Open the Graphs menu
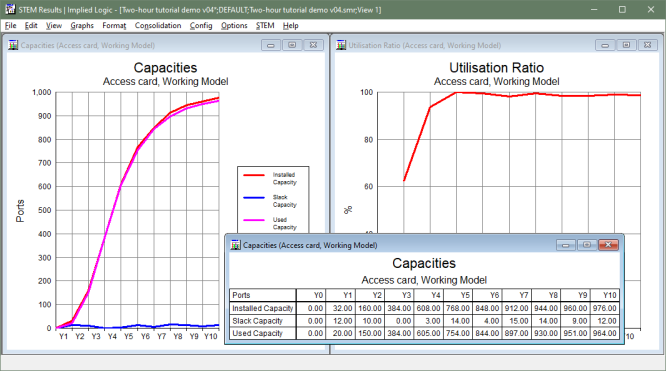This screenshot has width=666, height=371. 82,26
